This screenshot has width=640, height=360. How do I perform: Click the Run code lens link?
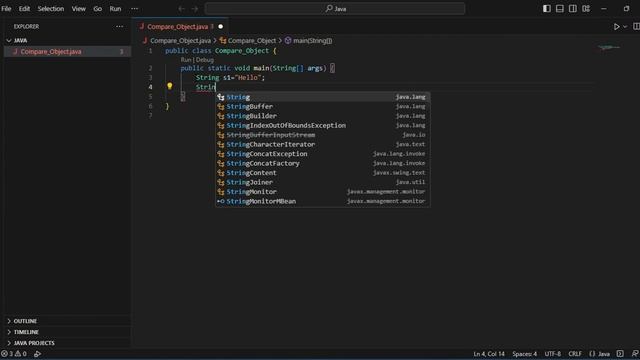pos(186,60)
